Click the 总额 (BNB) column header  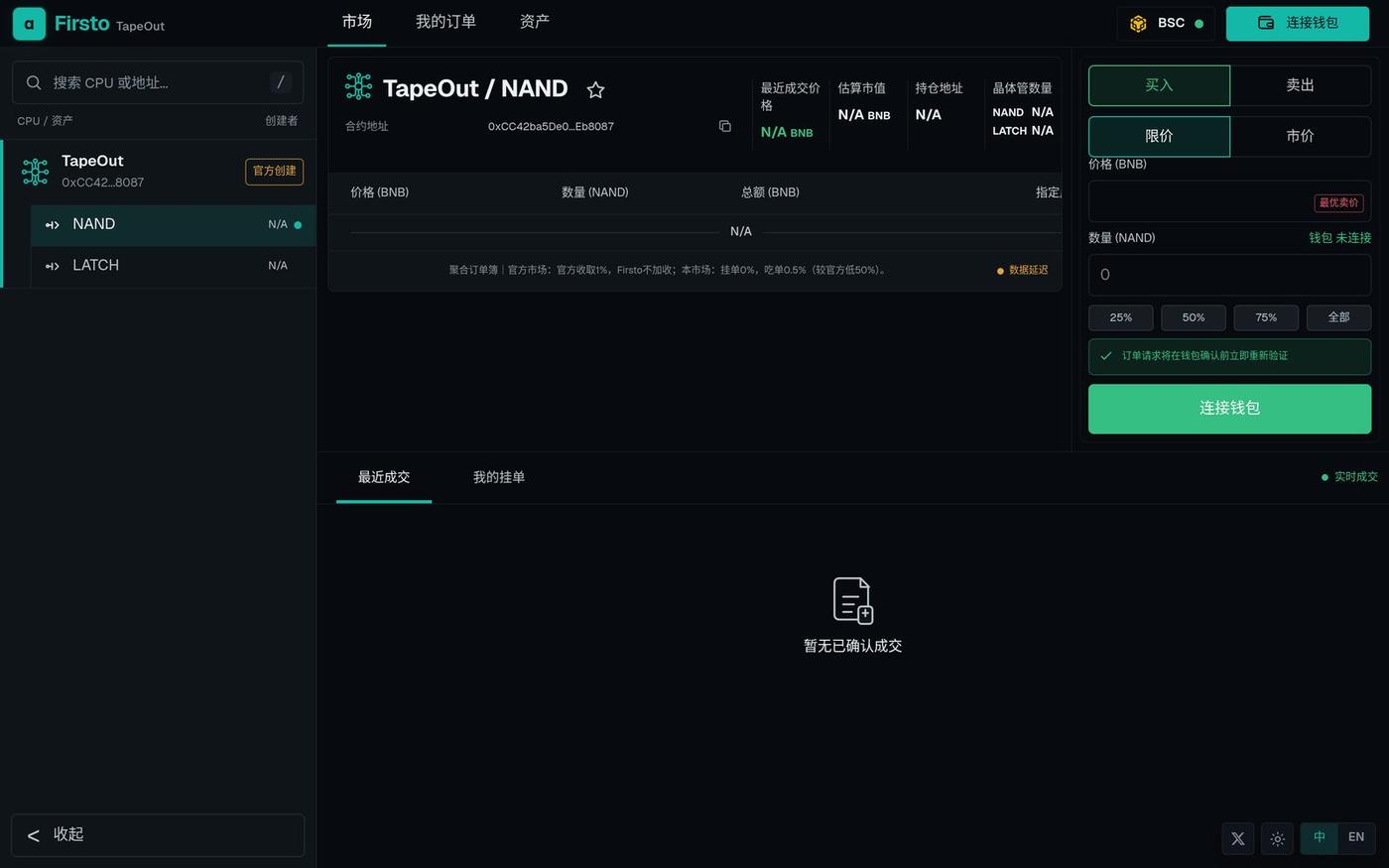[770, 192]
